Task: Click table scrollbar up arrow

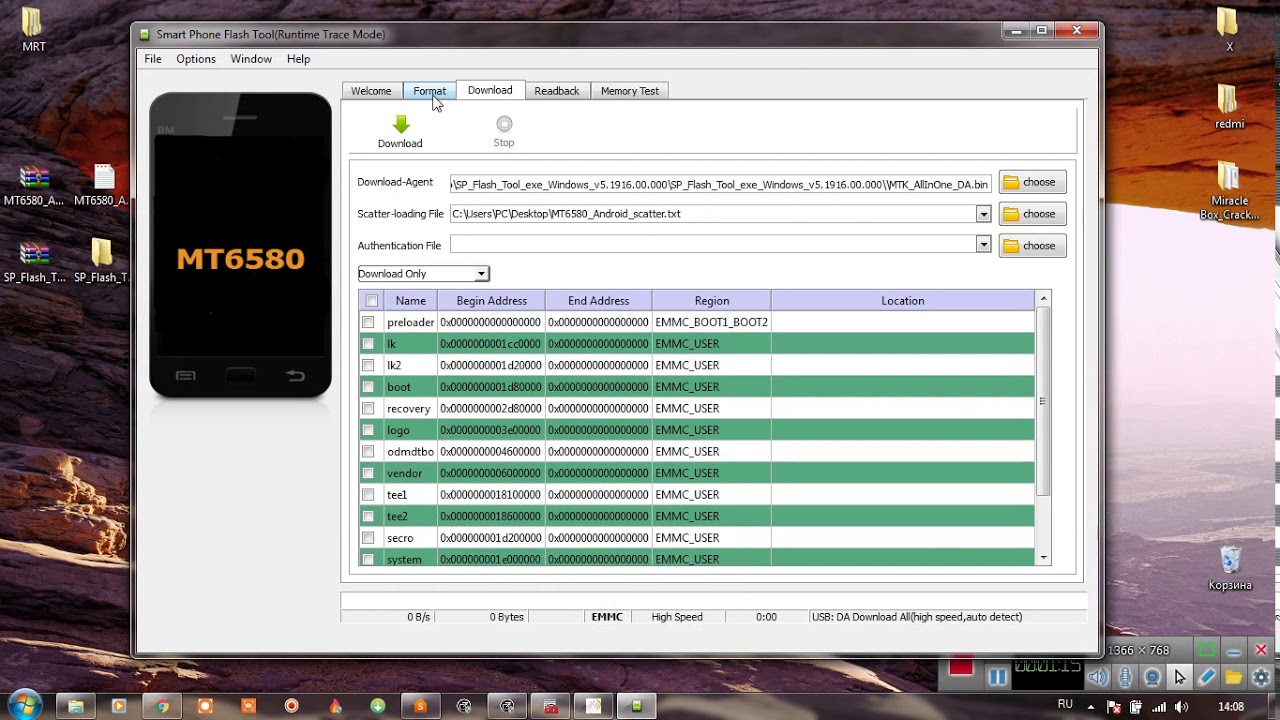Action: click(x=1044, y=298)
